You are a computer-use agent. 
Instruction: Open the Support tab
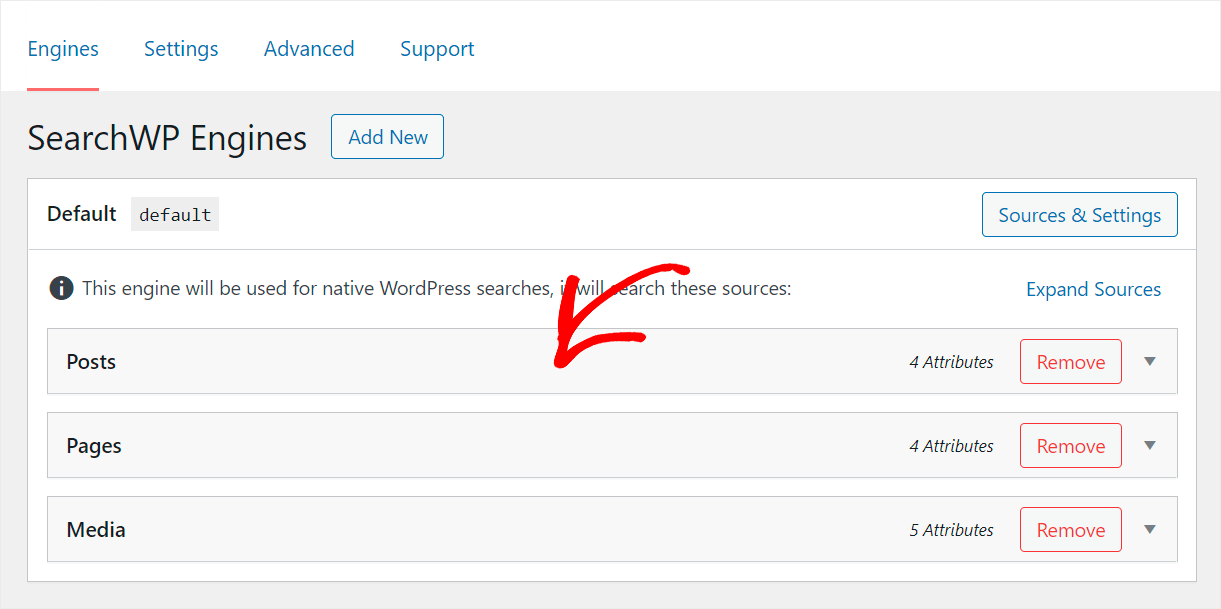click(437, 49)
